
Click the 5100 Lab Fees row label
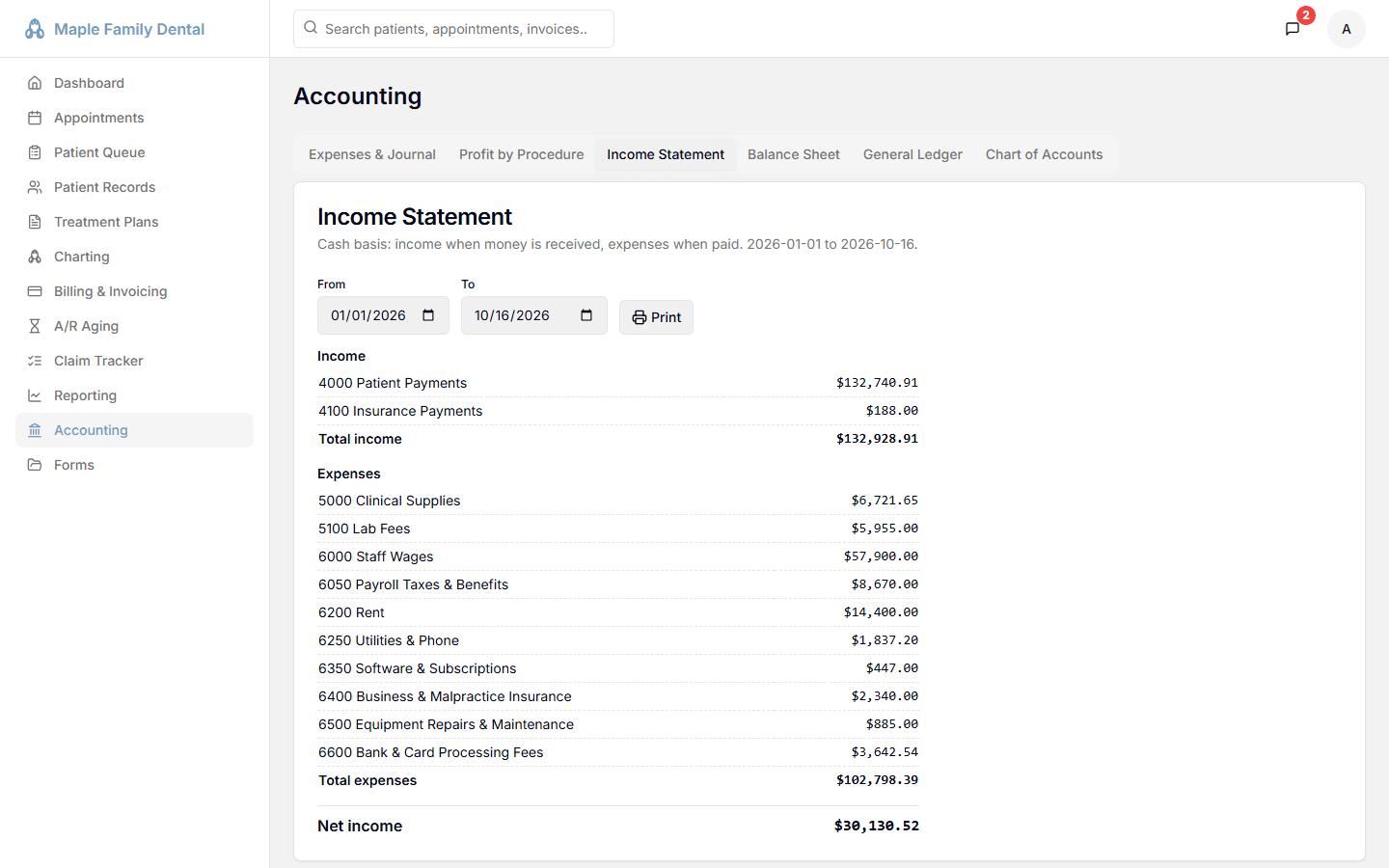click(x=365, y=529)
